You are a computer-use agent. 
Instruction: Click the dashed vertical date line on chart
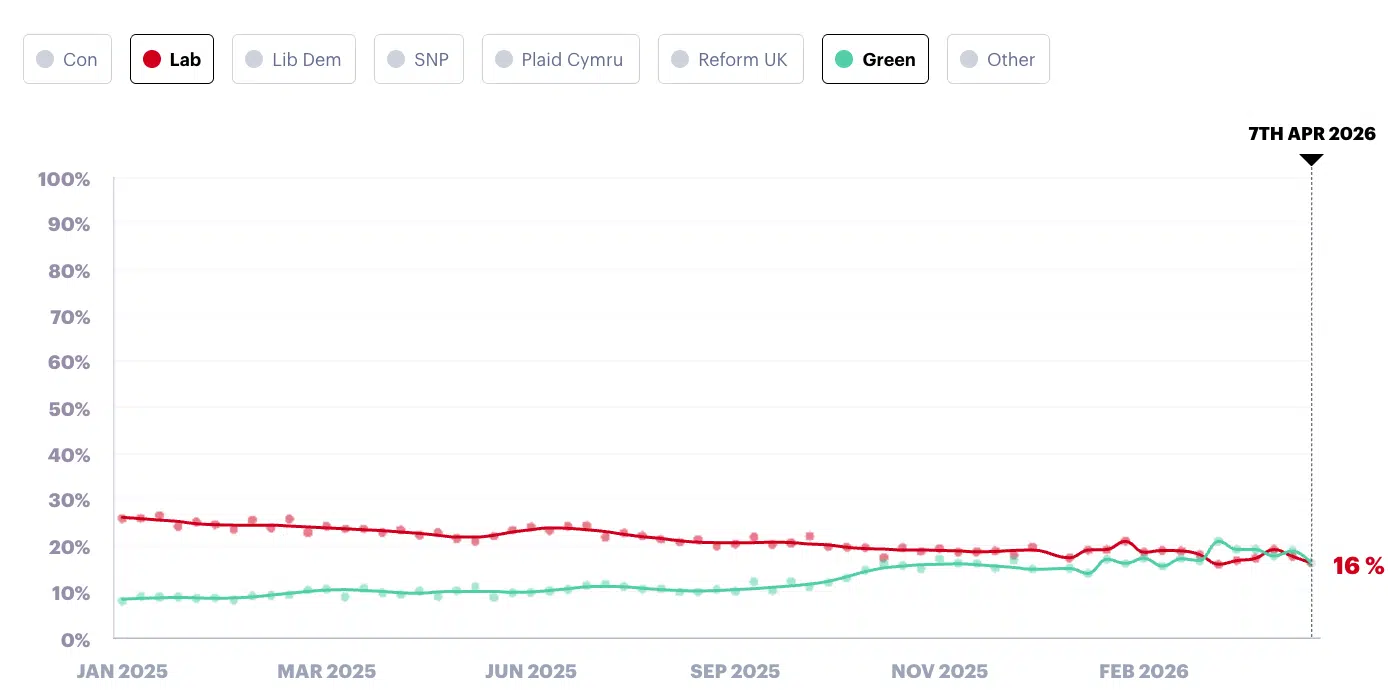click(x=1311, y=400)
